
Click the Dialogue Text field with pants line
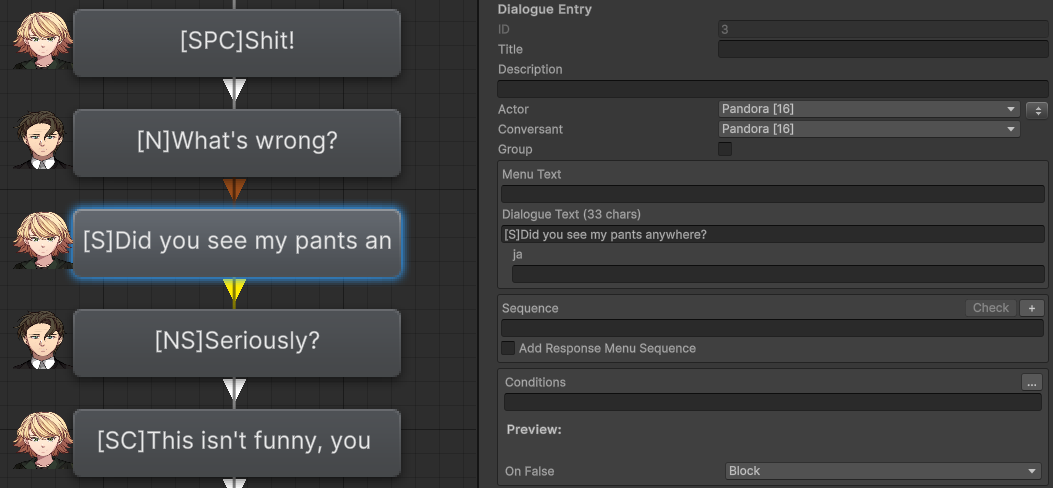(x=773, y=234)
